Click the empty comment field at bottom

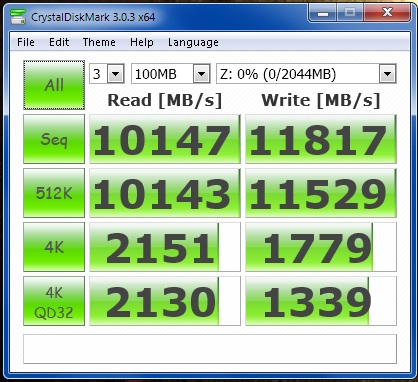[x=210, y=349]
